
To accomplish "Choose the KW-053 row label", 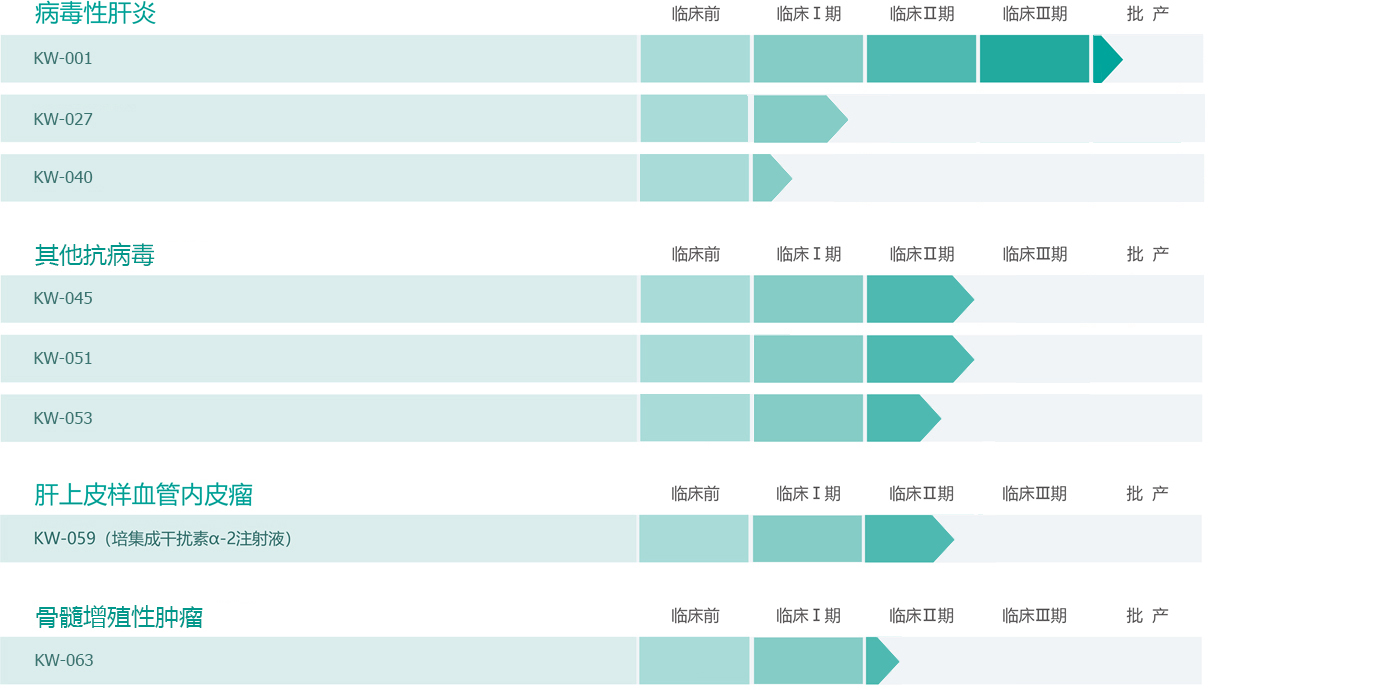I will coord(63,418).
